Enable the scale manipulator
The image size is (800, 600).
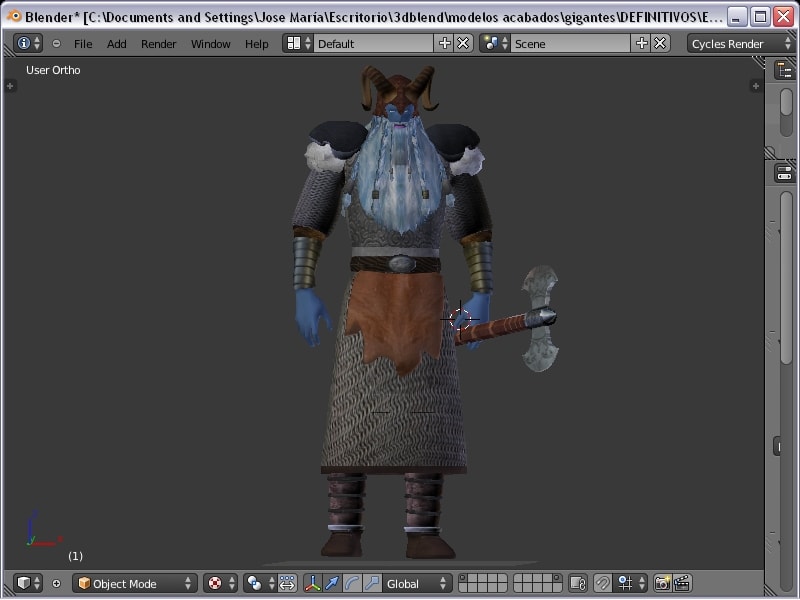coord(372,583)
